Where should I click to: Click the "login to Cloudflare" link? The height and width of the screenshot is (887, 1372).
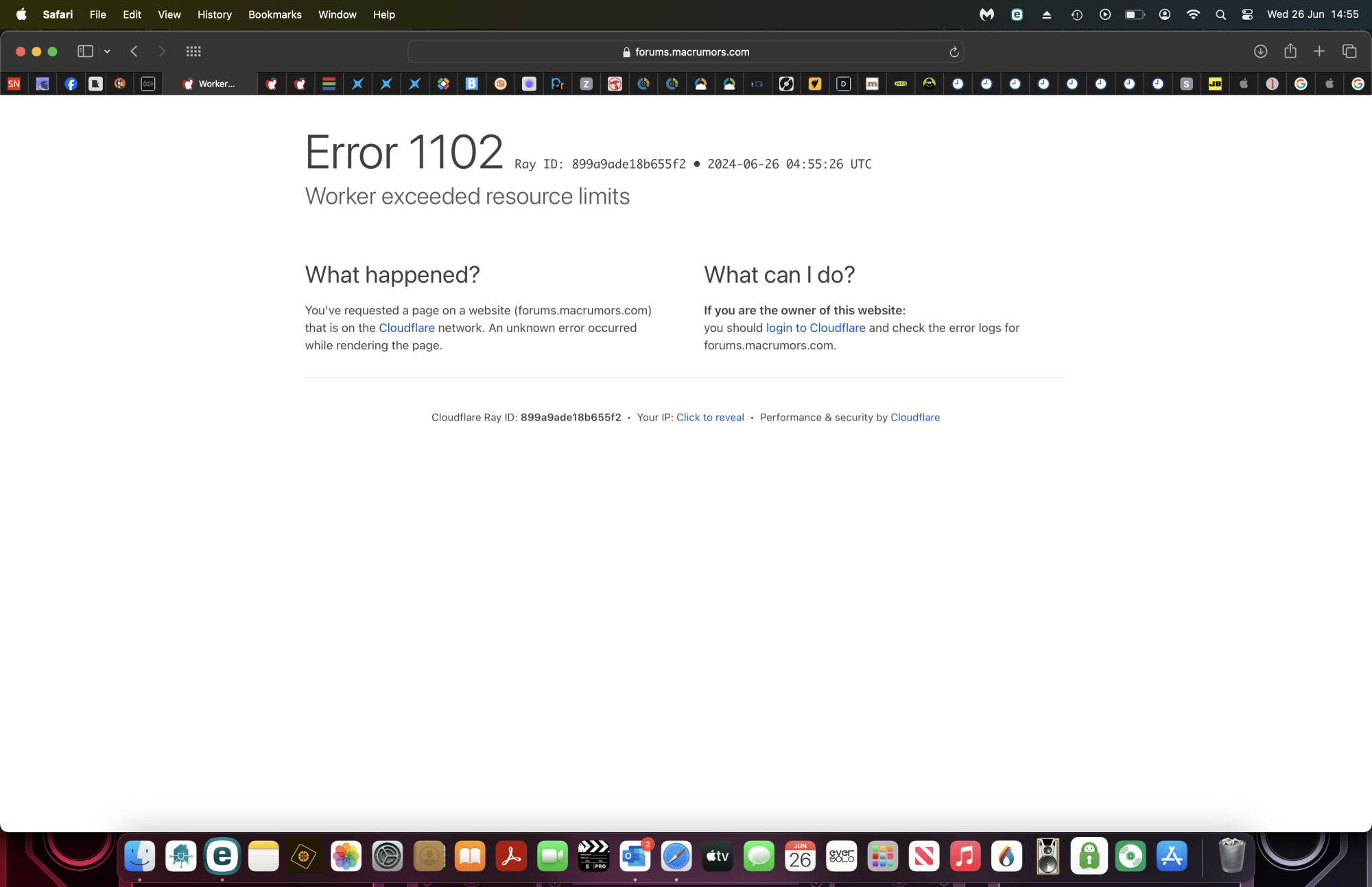click(x=815, y=328)
